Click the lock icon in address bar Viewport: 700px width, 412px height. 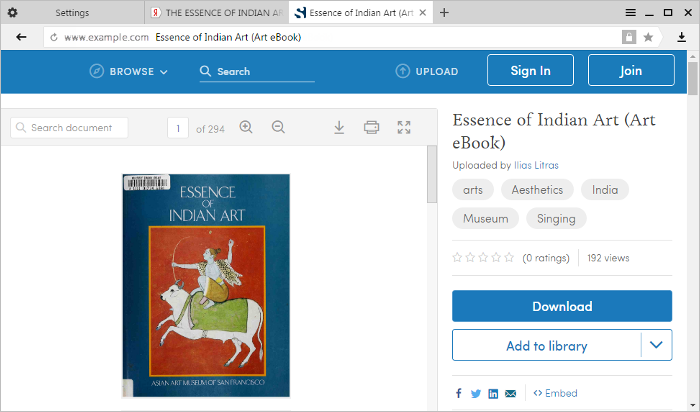click(629, 37)
